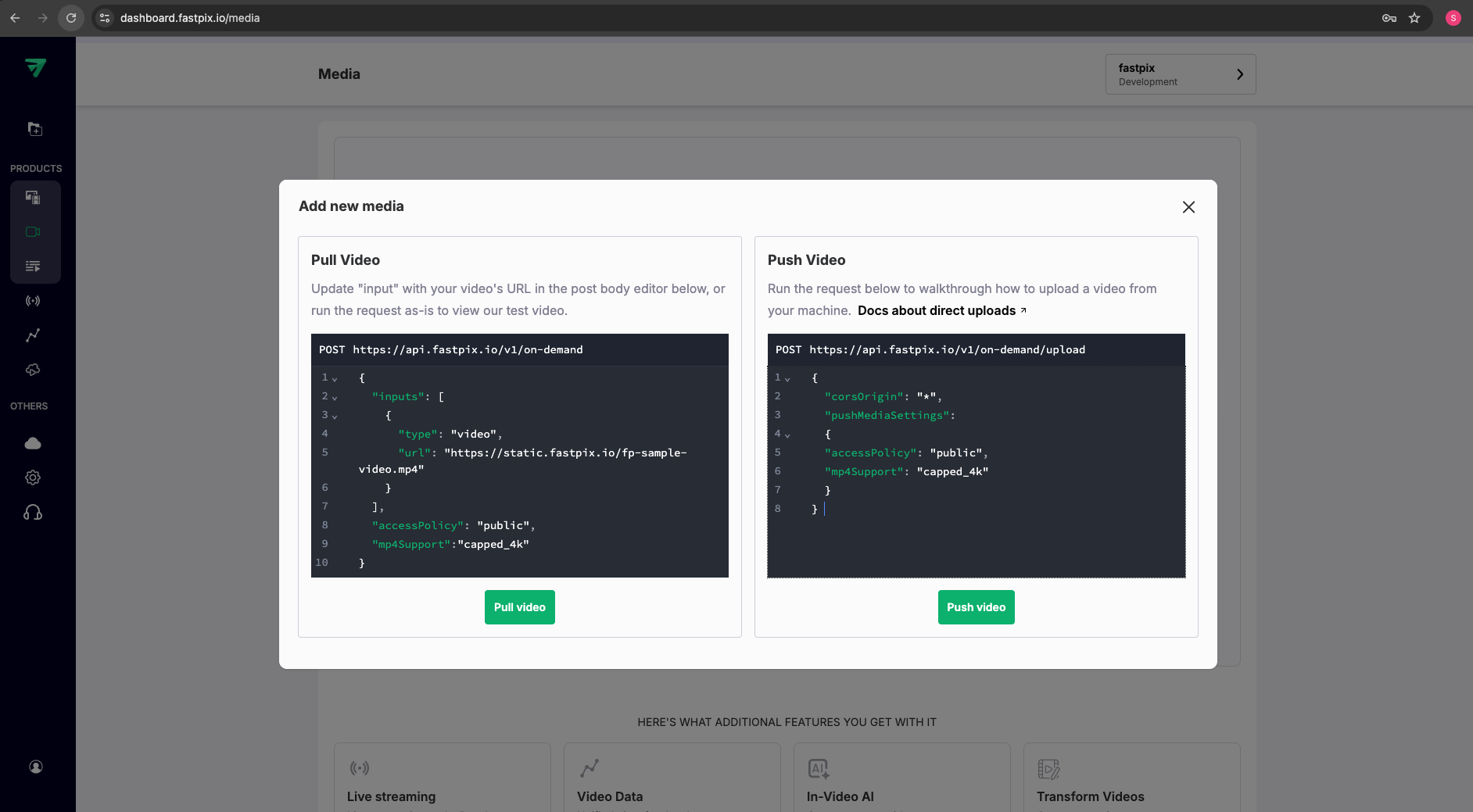The height and width of the screenshot is (812, 1473).
Task: Open the video data graph sidebar icon
Action: click(x=33, y=335)
